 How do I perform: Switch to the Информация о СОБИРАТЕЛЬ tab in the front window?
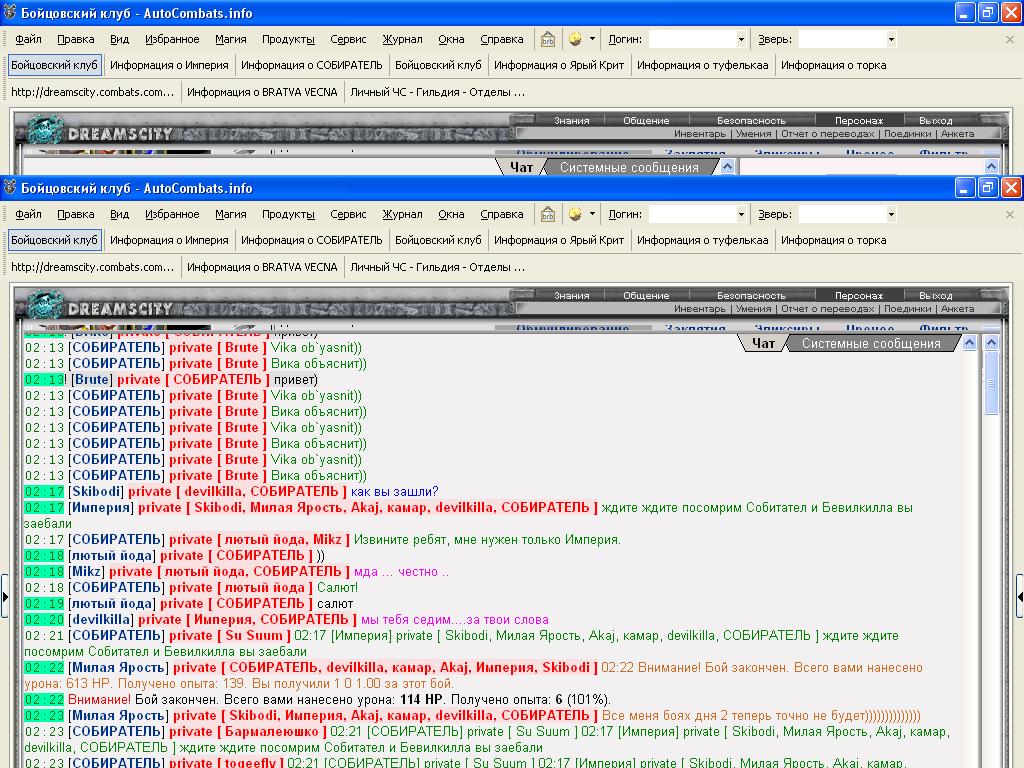(312, 240)
